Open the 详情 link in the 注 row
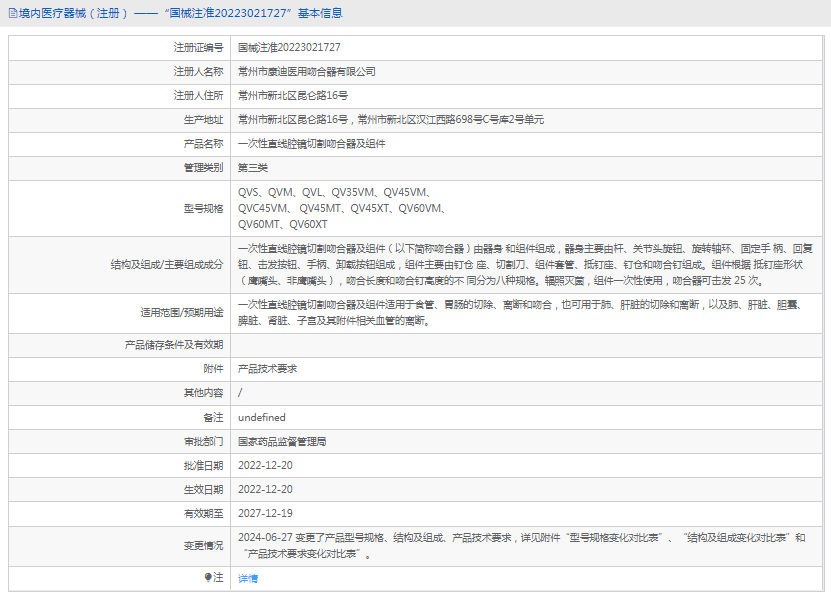 click(247, 578)
